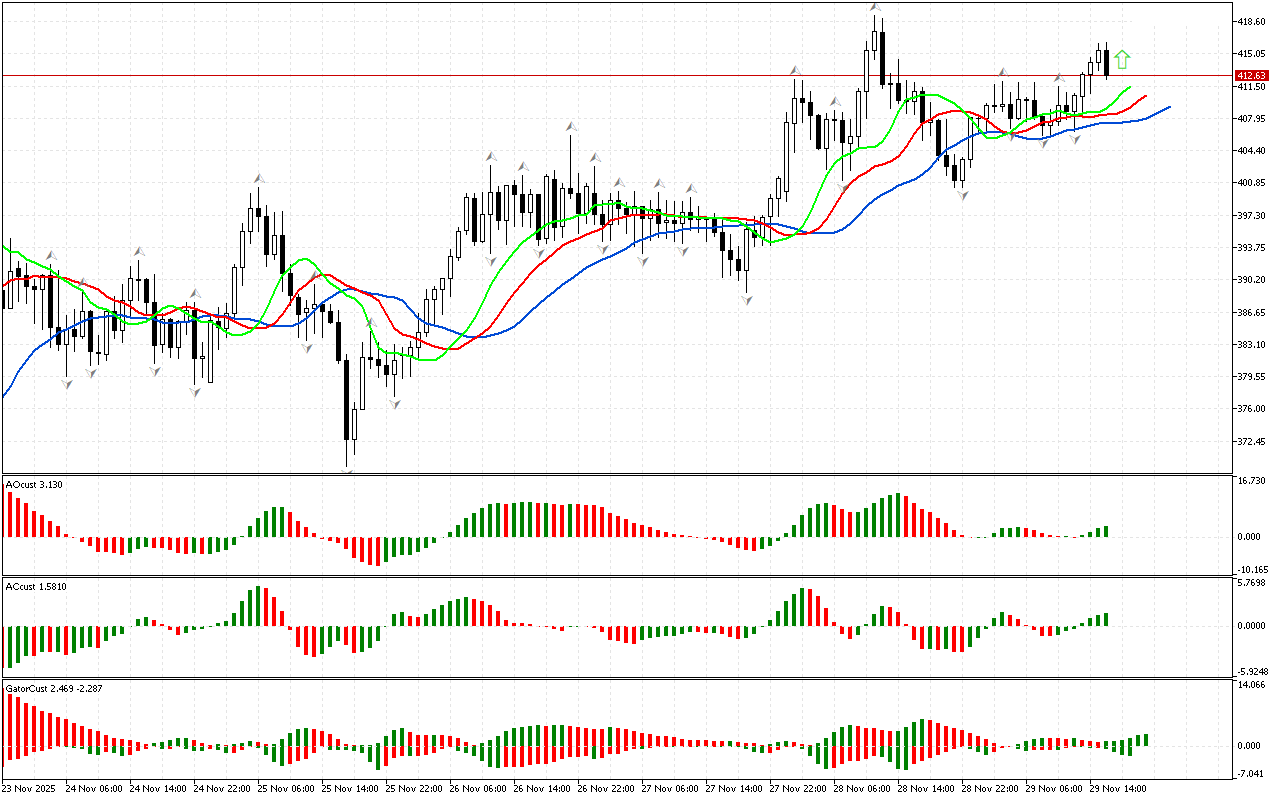This screenshot has width=1280, height=800.
Task: Click the fractal arrow above the highest candle
Action: (x=875, y=8)
